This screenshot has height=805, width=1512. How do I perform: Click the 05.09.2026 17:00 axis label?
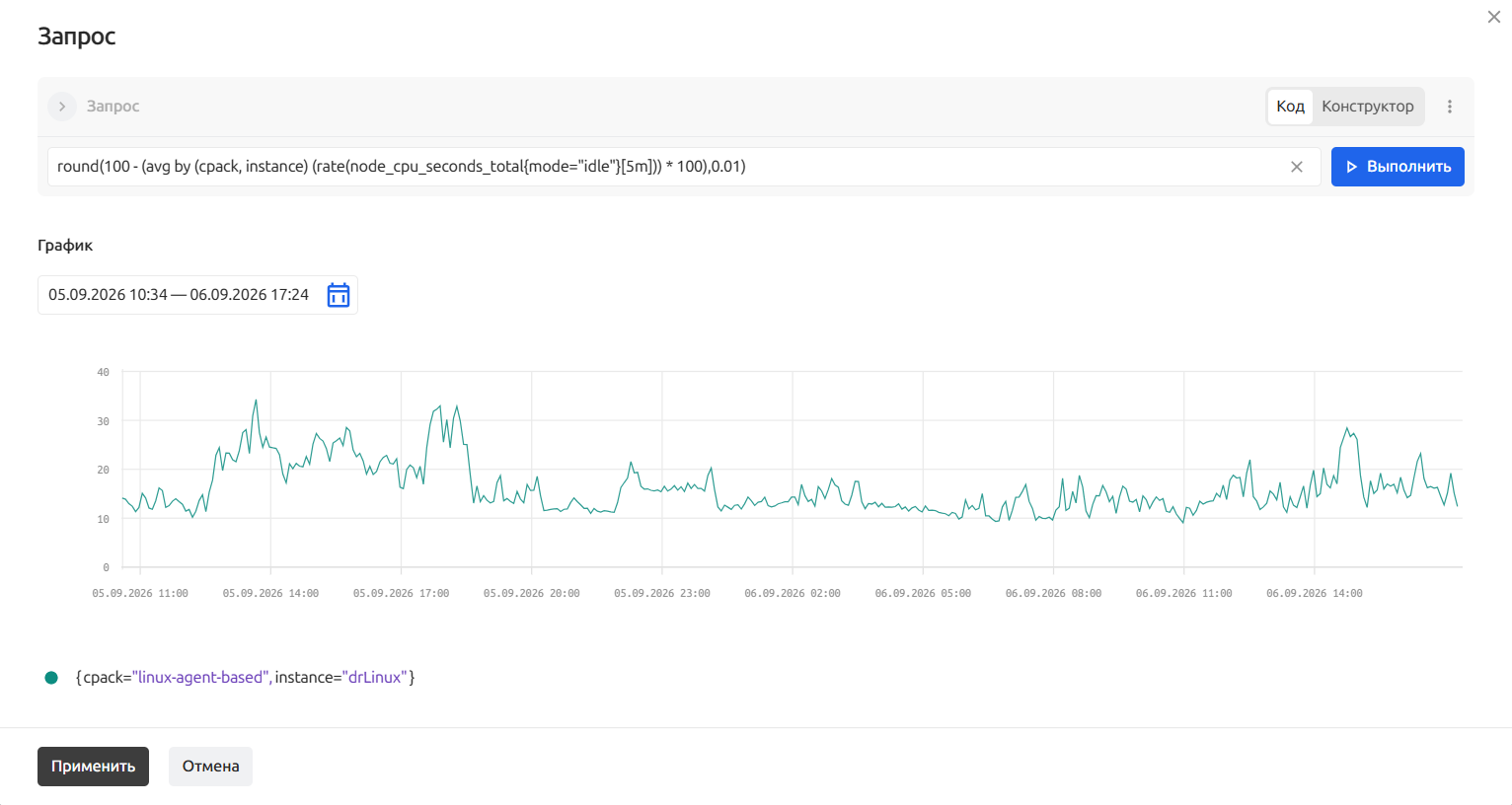pyautogui.click(x=401, y=594)
